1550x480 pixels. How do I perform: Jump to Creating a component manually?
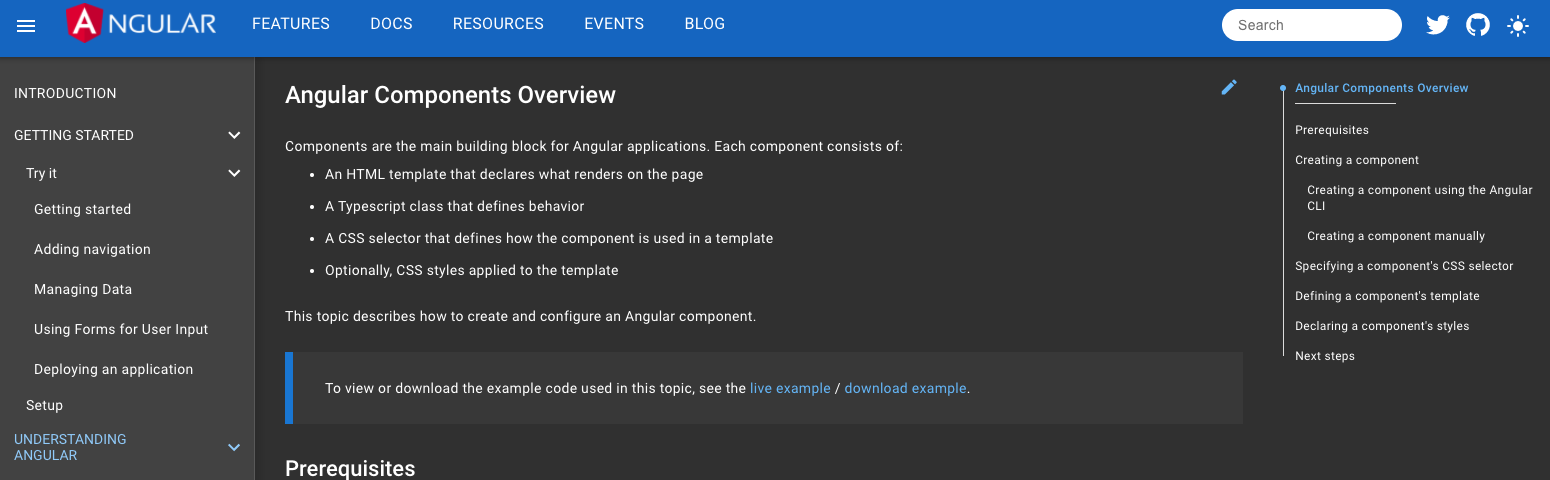click(x=1396, y=236)
